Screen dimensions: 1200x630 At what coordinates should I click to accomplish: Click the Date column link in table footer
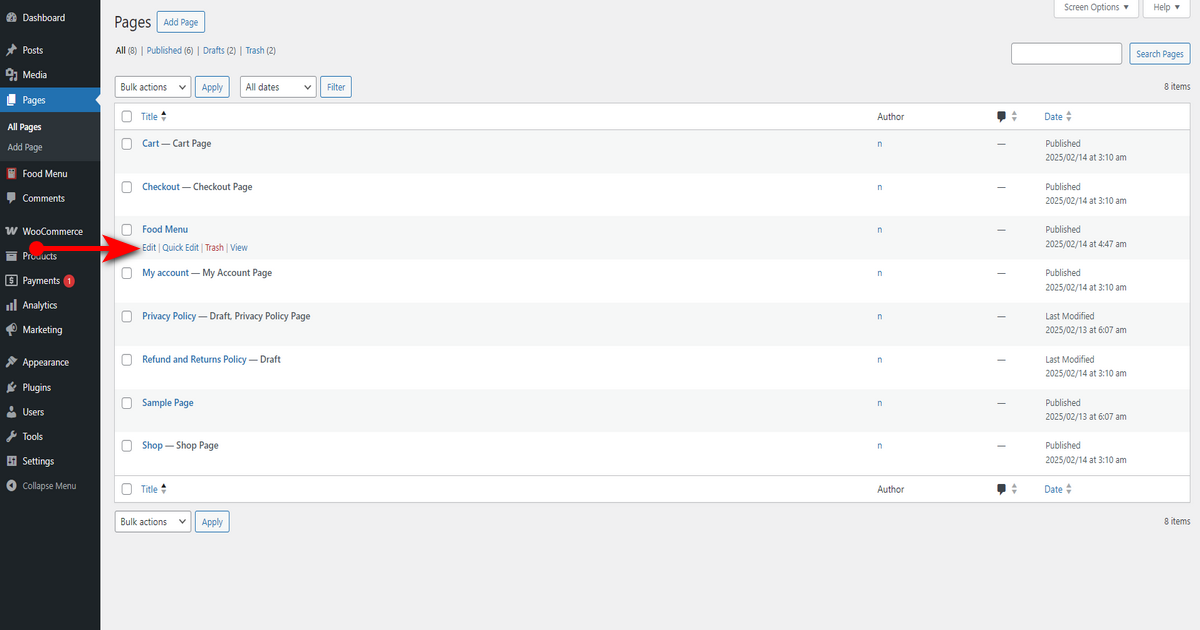pyautogui.click(x=1053, y=490)
